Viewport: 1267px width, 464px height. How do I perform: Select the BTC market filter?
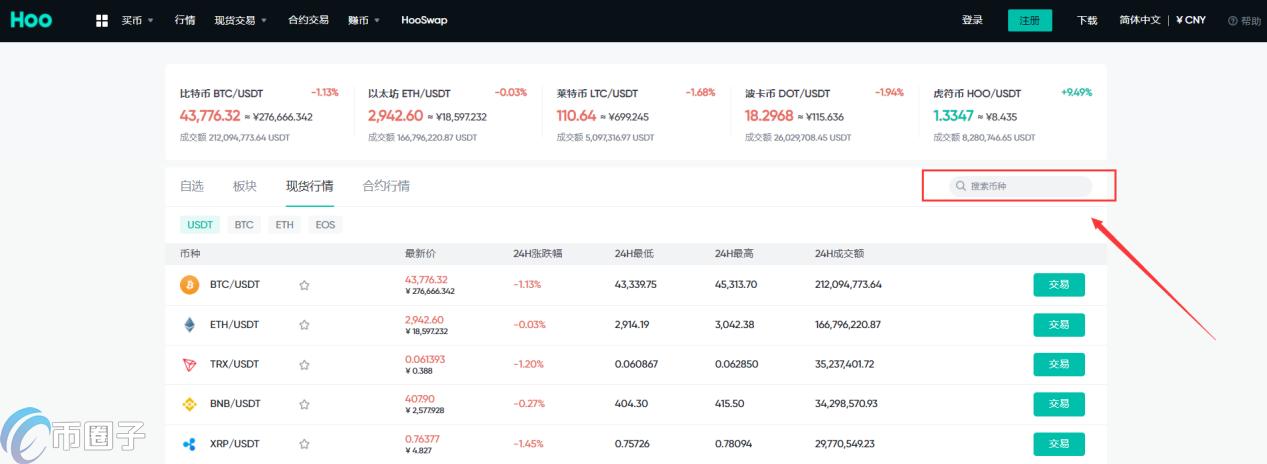point(244,225)
